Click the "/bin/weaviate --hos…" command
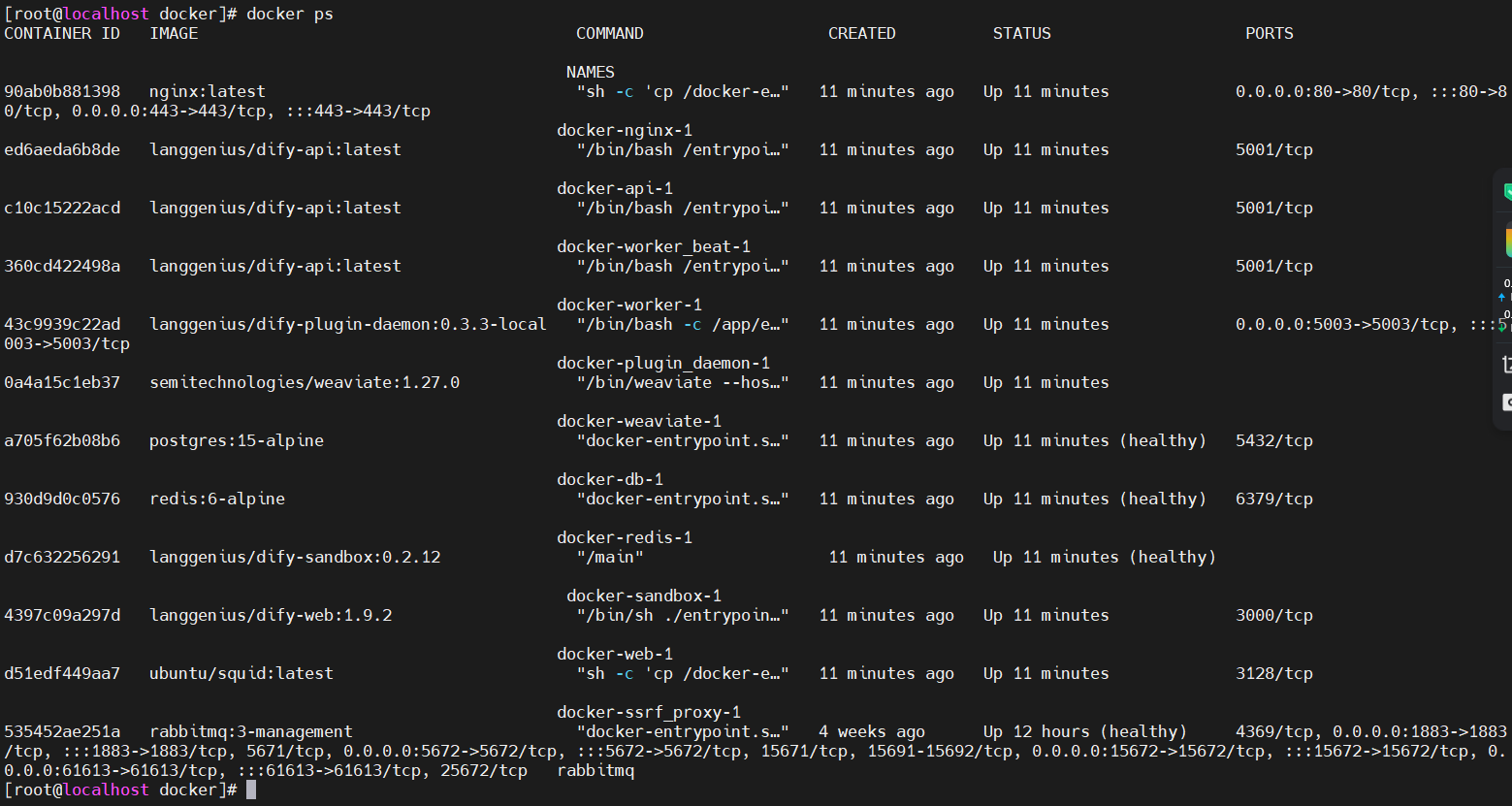The image size is (1512, 806). click(x=683, y=382)
